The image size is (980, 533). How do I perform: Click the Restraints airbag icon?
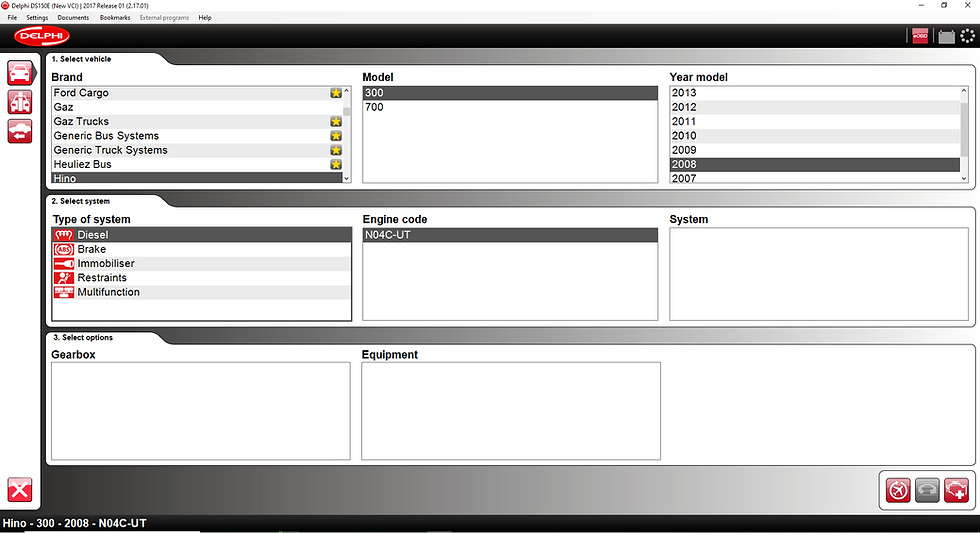point(64,278)
